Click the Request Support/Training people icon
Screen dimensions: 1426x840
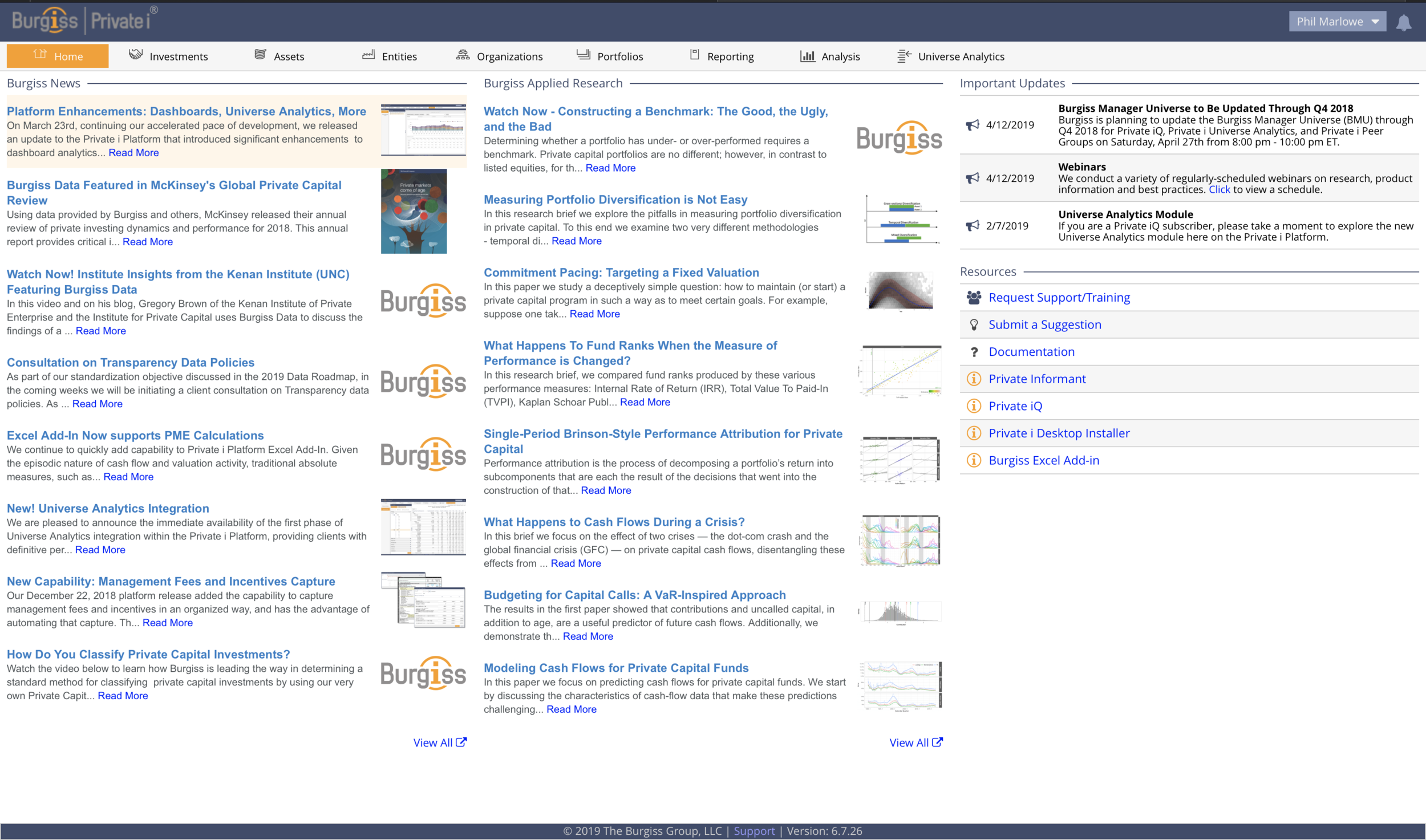point(974,297)
